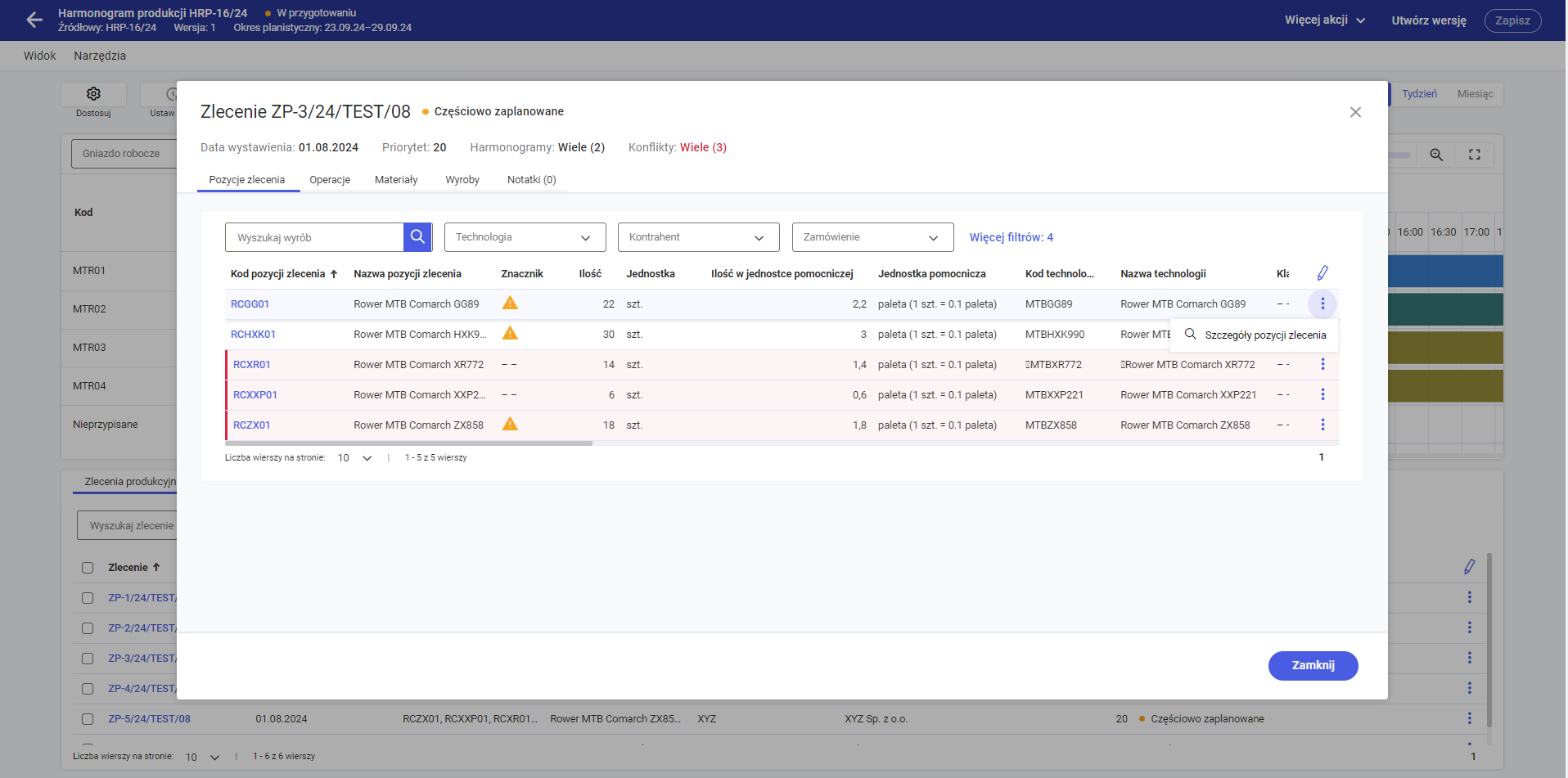The image size is (1568, 778).
Task: Open column editor pencil in order positions table
Action: [1322, 273]
